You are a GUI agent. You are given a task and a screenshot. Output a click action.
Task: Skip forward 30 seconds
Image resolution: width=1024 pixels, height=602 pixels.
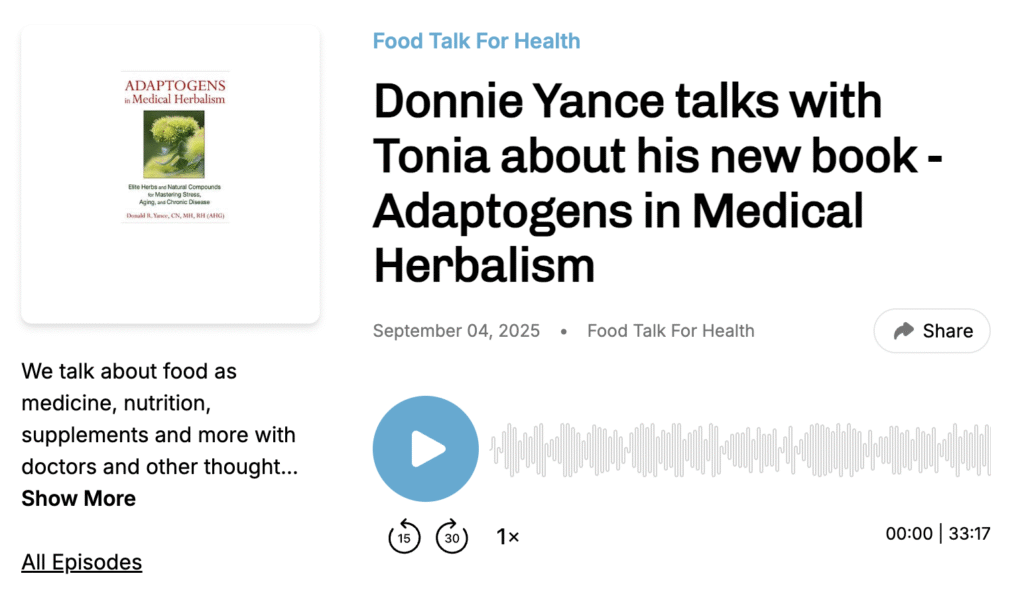(x=452, y=537)
